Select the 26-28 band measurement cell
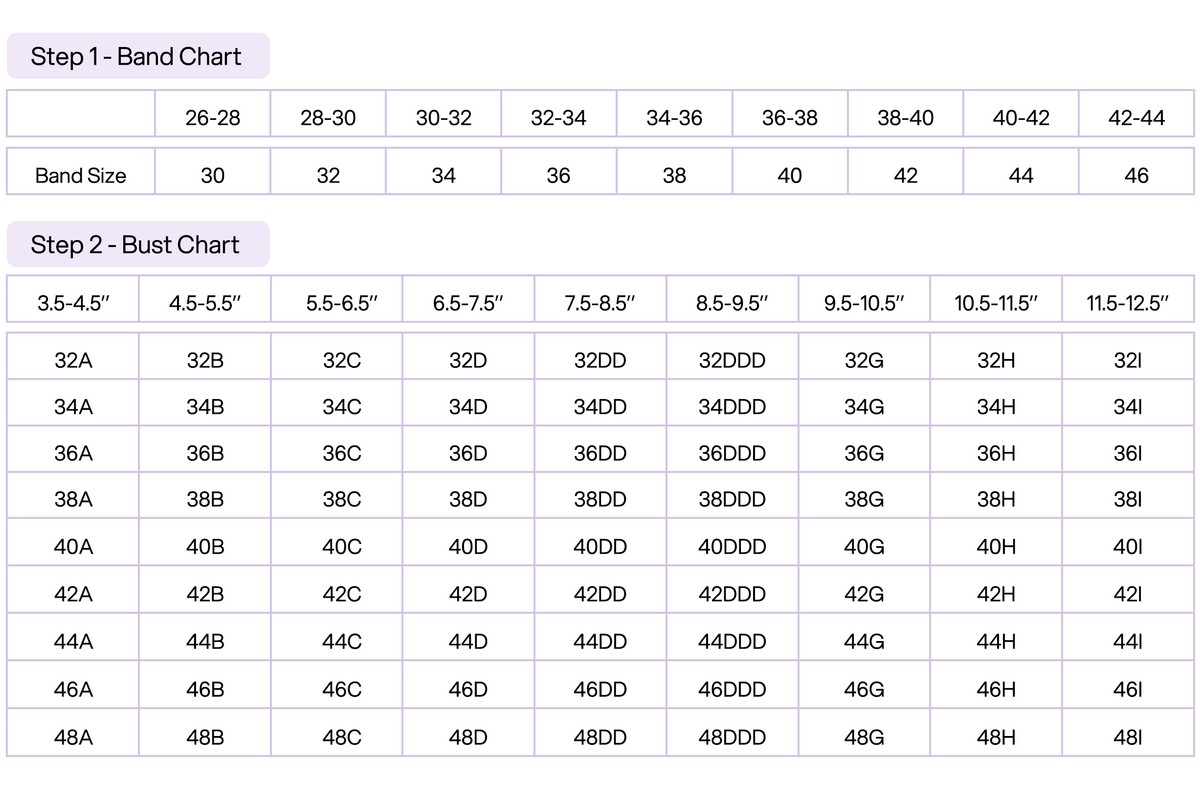The image size is (1200, 807). point(213,117)
